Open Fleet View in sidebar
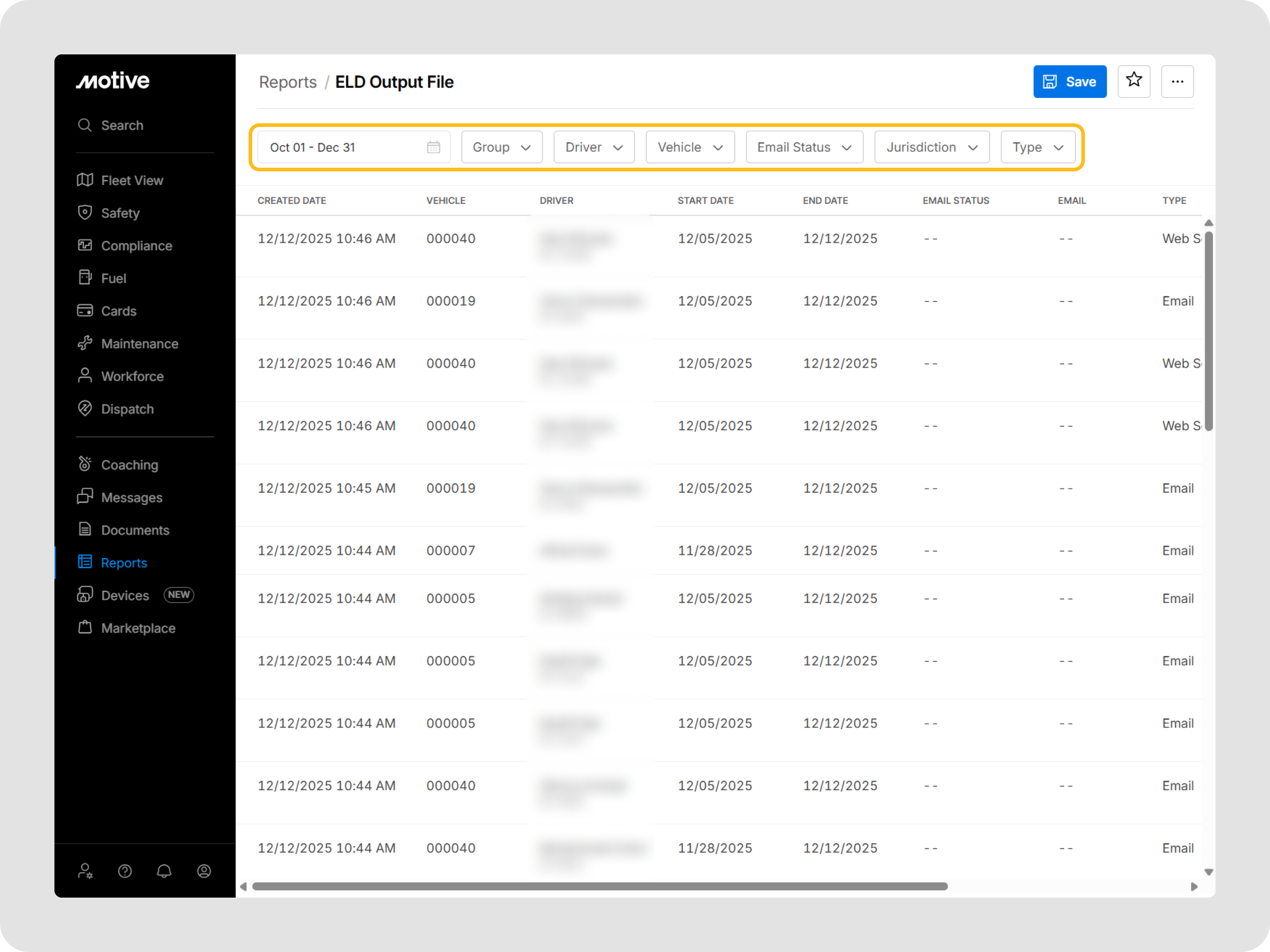 (x=132, y=180)
